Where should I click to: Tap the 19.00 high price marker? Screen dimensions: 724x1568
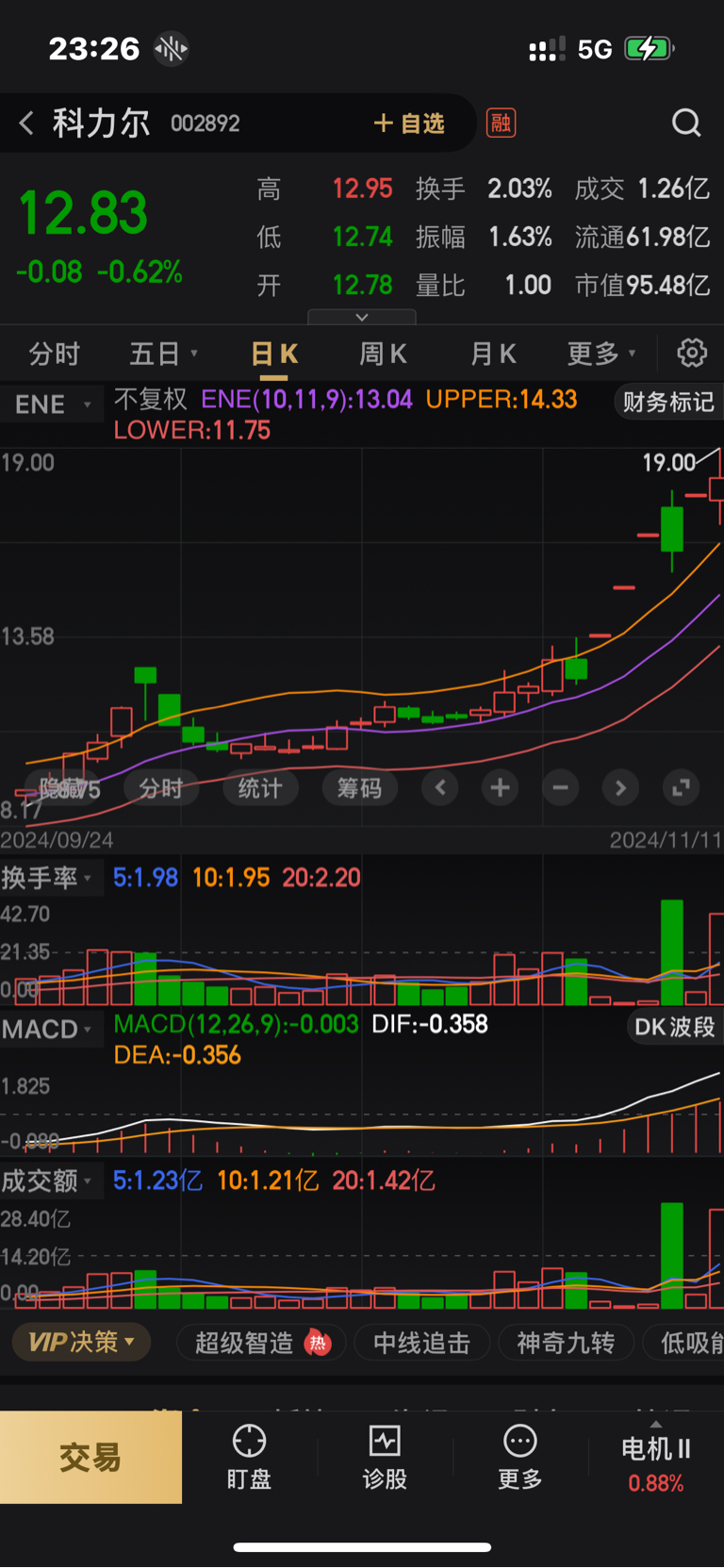point(669,462)
